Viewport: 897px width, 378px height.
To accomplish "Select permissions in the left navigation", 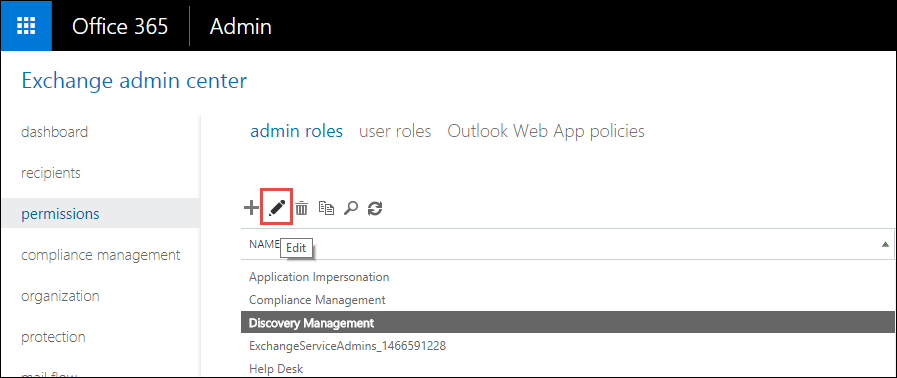I will click(100, 213).
